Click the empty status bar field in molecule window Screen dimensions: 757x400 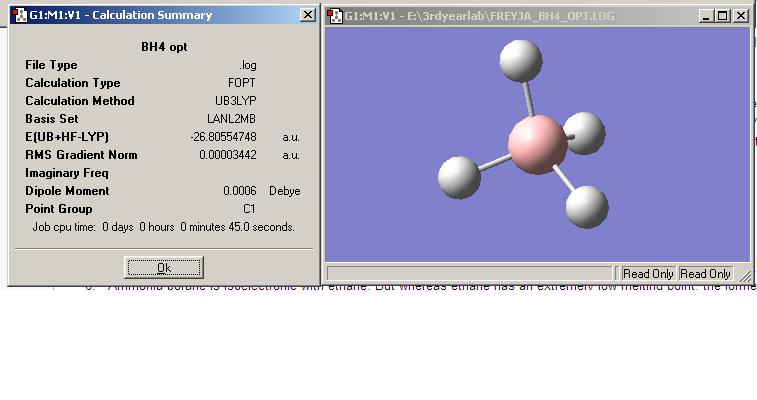[x=469, y=274]
